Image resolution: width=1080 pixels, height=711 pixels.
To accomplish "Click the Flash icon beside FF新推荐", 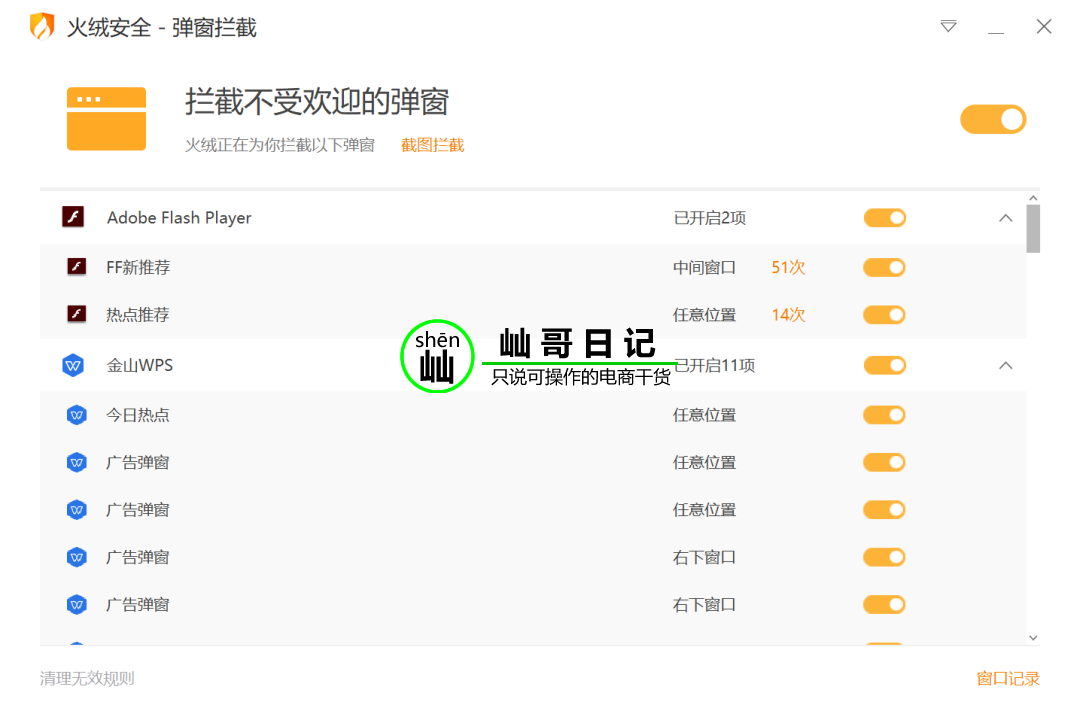I will click(76, 267).
